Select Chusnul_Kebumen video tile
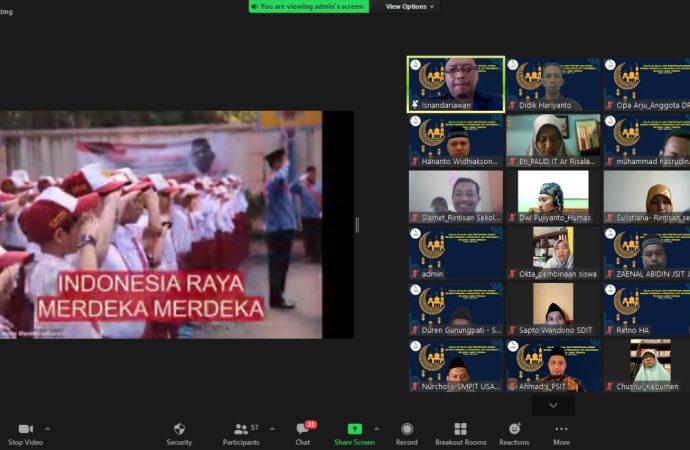 [x=647, y=365]
